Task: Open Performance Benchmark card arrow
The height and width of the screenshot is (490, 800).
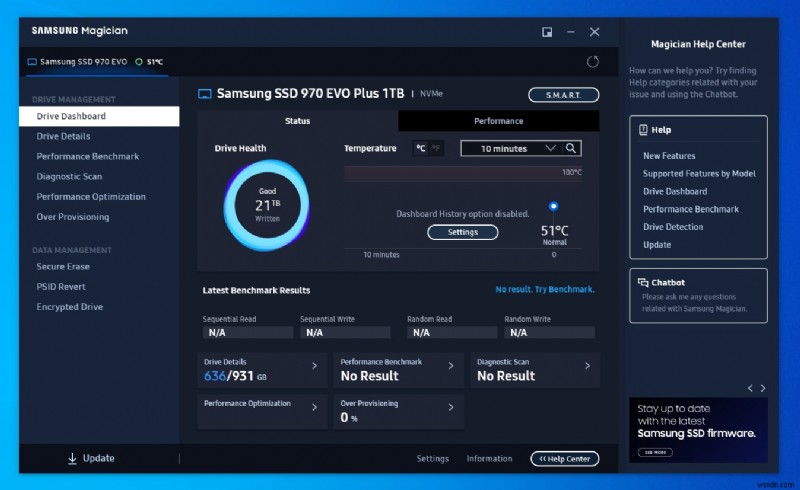Action: [451, 365]
